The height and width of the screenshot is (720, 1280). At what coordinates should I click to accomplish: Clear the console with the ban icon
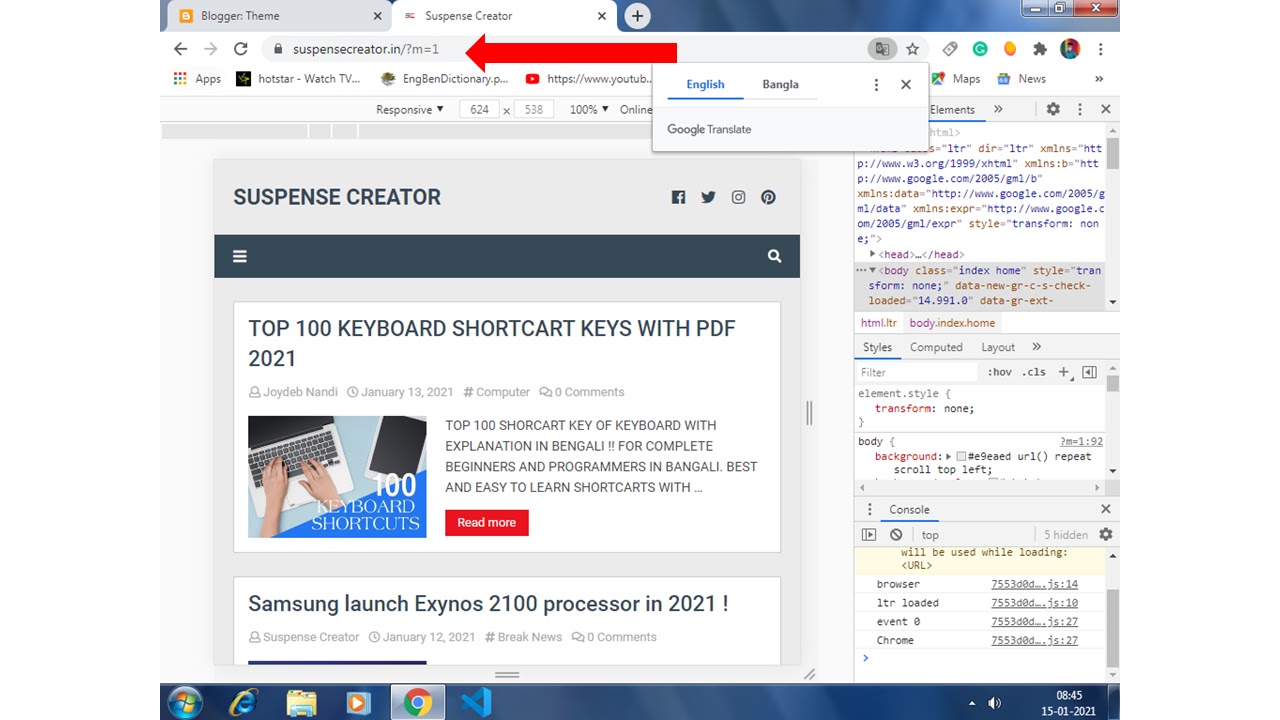click(896, 535)
